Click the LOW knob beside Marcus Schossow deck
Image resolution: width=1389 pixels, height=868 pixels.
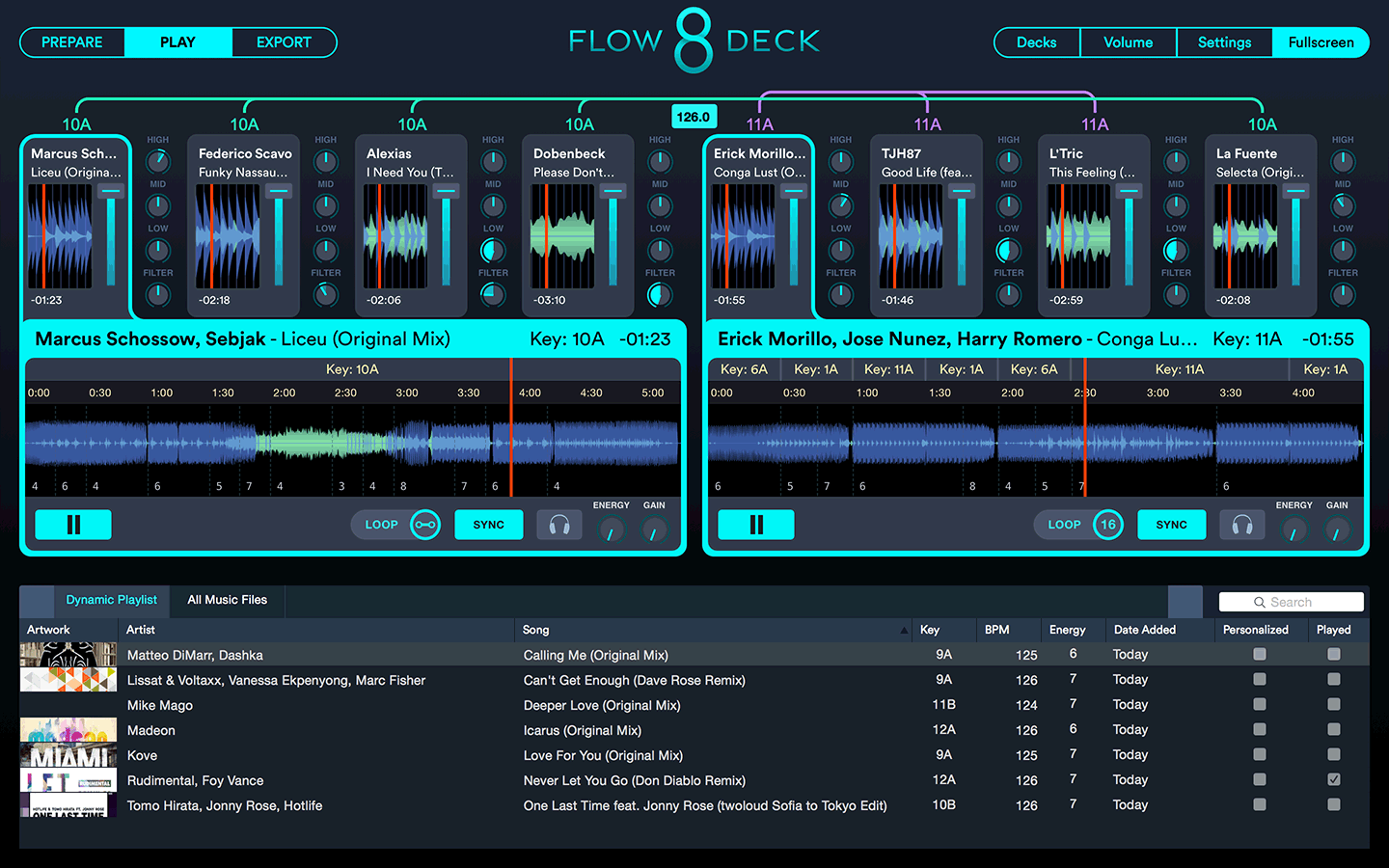(158, 250)
